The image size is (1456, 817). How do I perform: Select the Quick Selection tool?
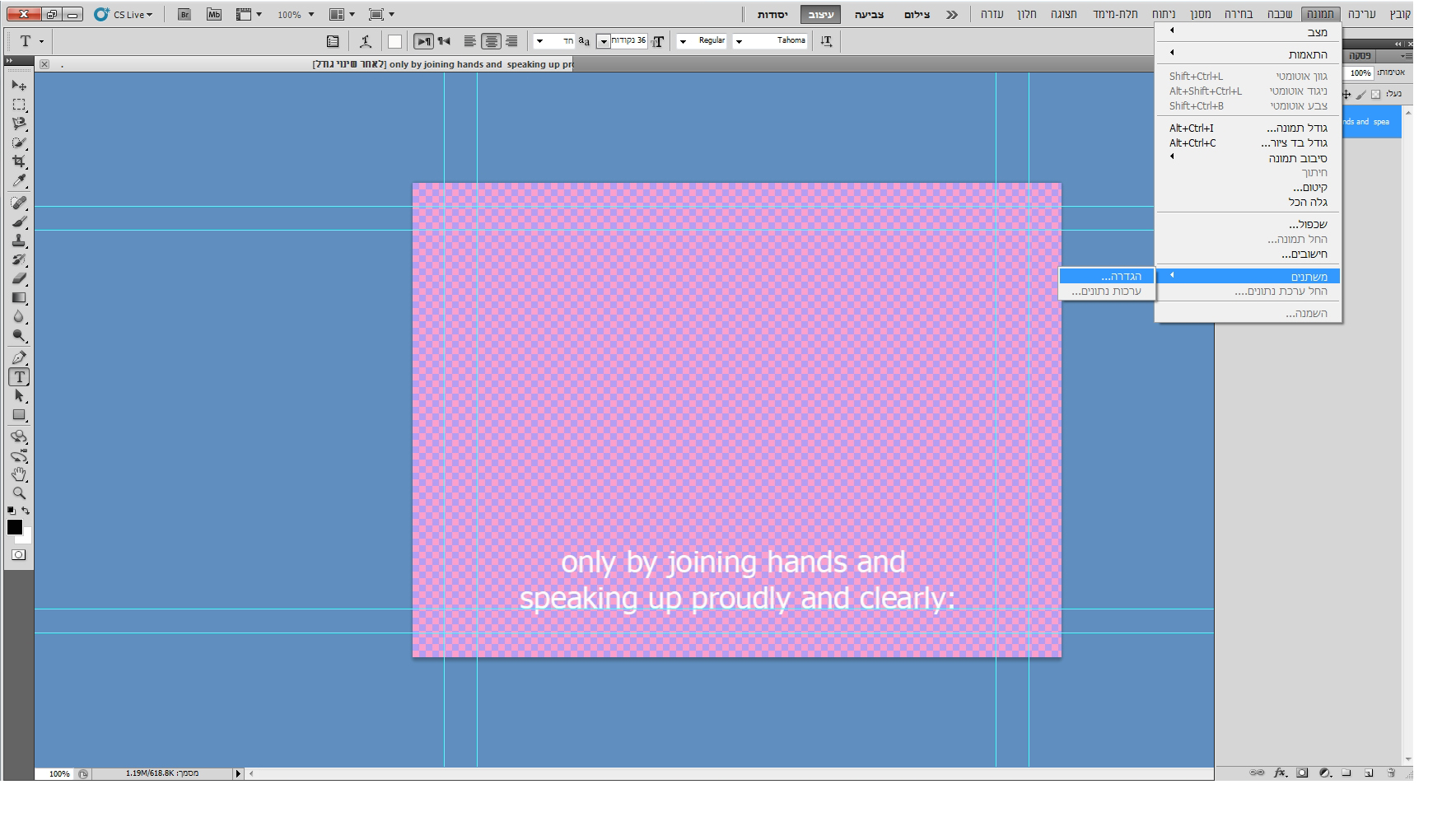19,142
